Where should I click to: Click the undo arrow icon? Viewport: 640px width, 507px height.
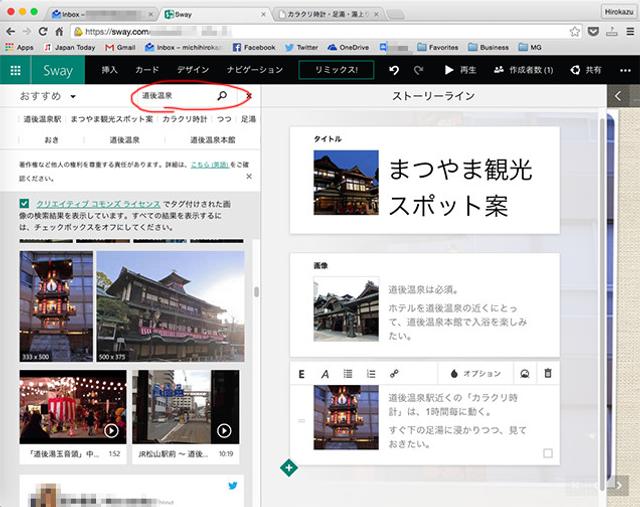tap(394, 70)
